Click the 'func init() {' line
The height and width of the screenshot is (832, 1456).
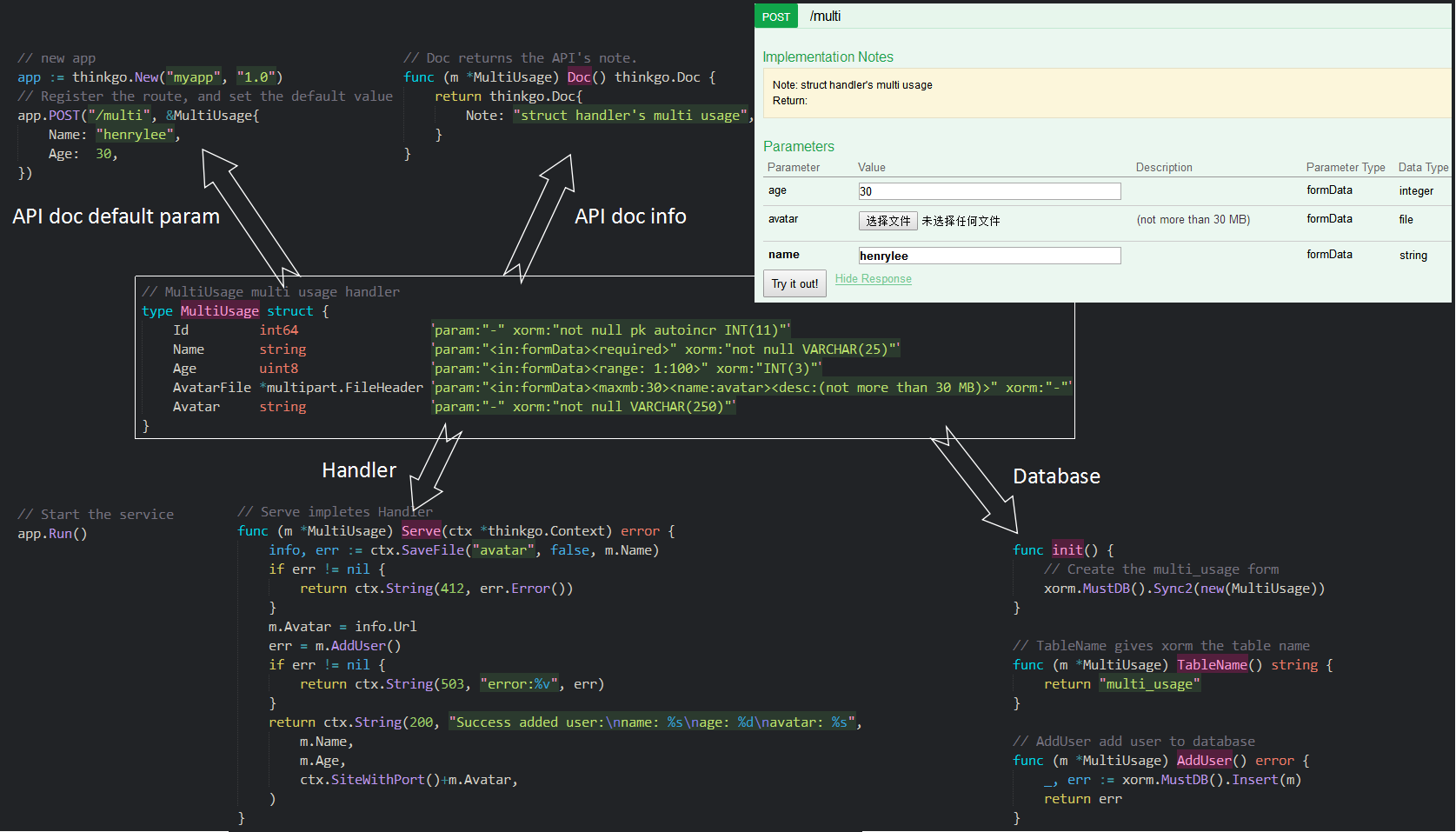point(1063,550)
